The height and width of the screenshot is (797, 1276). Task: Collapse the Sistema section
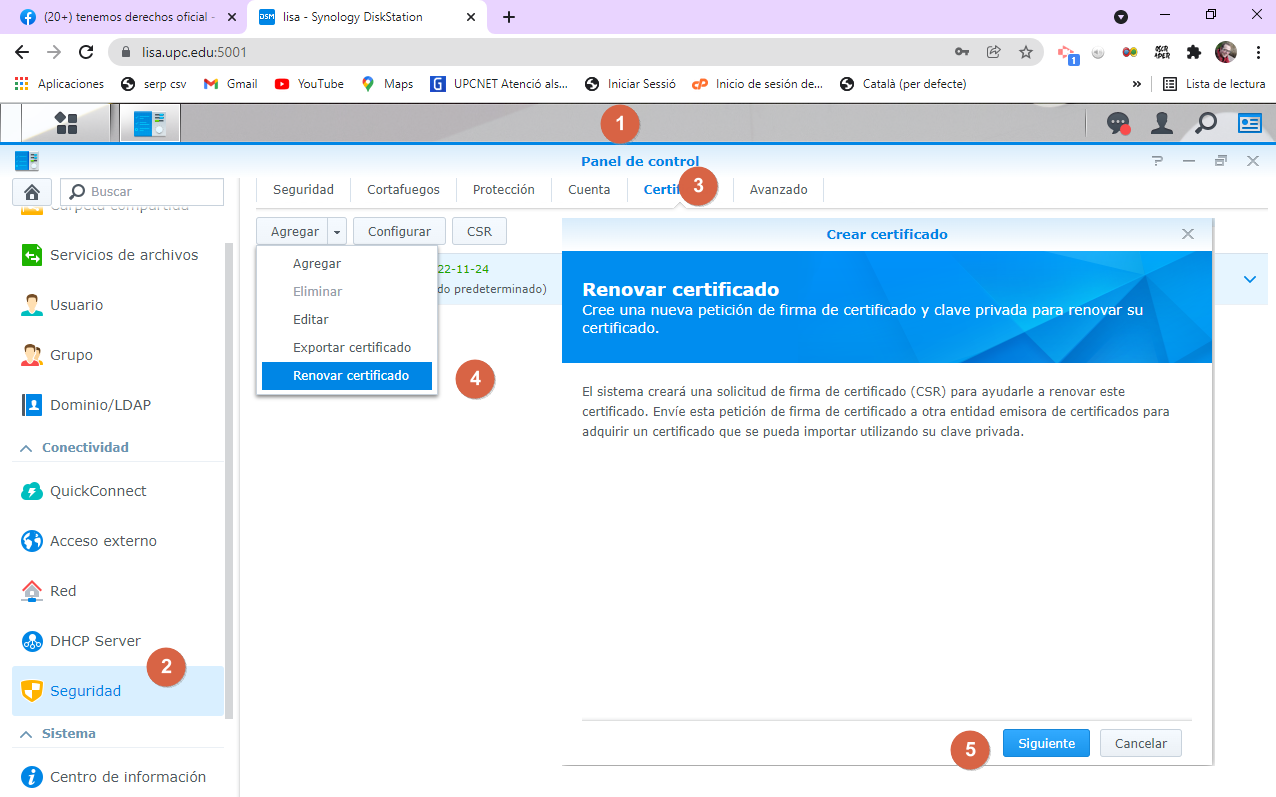pyautogui.click(x=27, y=734)
